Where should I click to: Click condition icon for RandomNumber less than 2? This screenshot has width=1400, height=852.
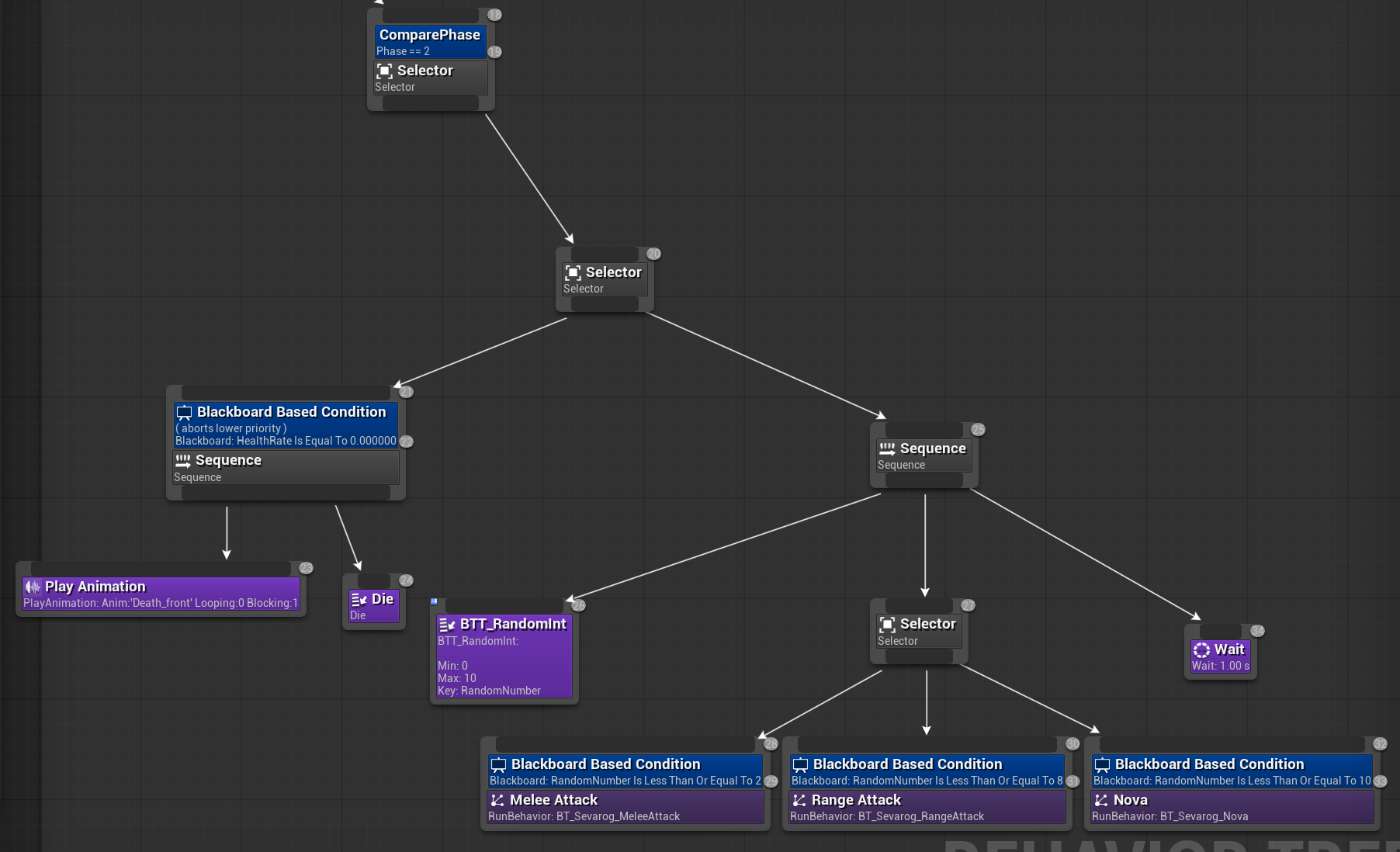[x=498, y=765]
